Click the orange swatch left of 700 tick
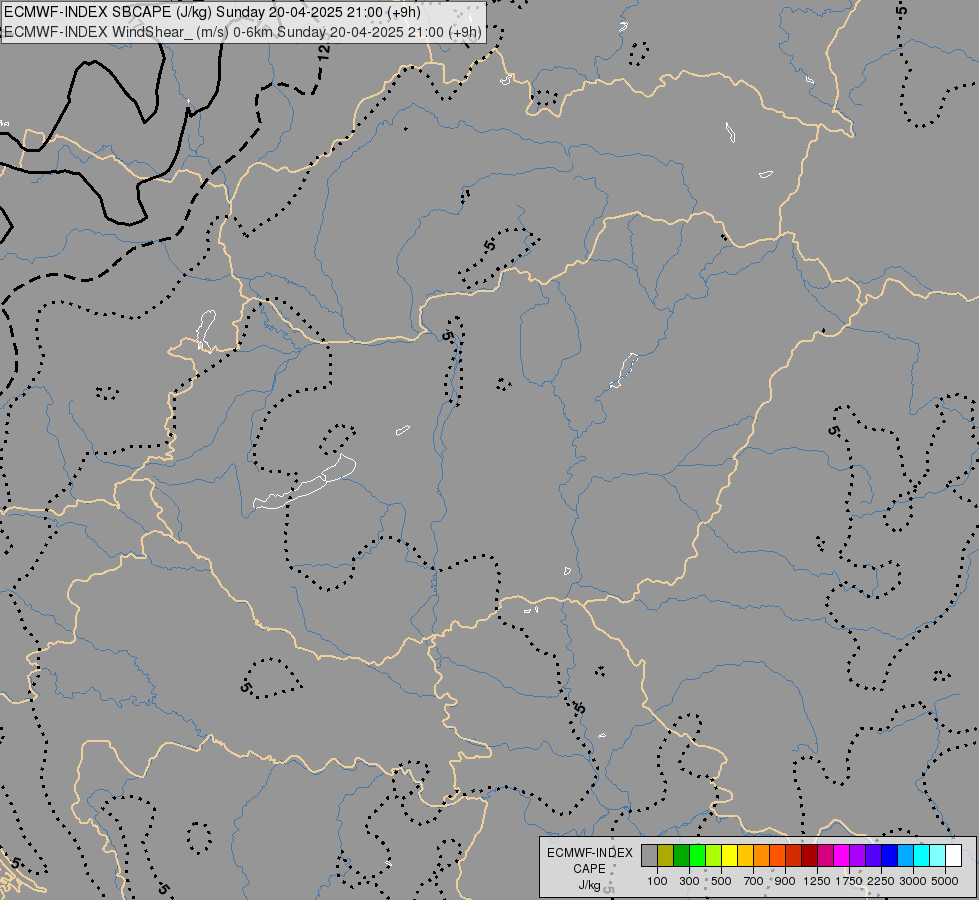This screenshot has height=900, width=979. (x=762, y=855)
